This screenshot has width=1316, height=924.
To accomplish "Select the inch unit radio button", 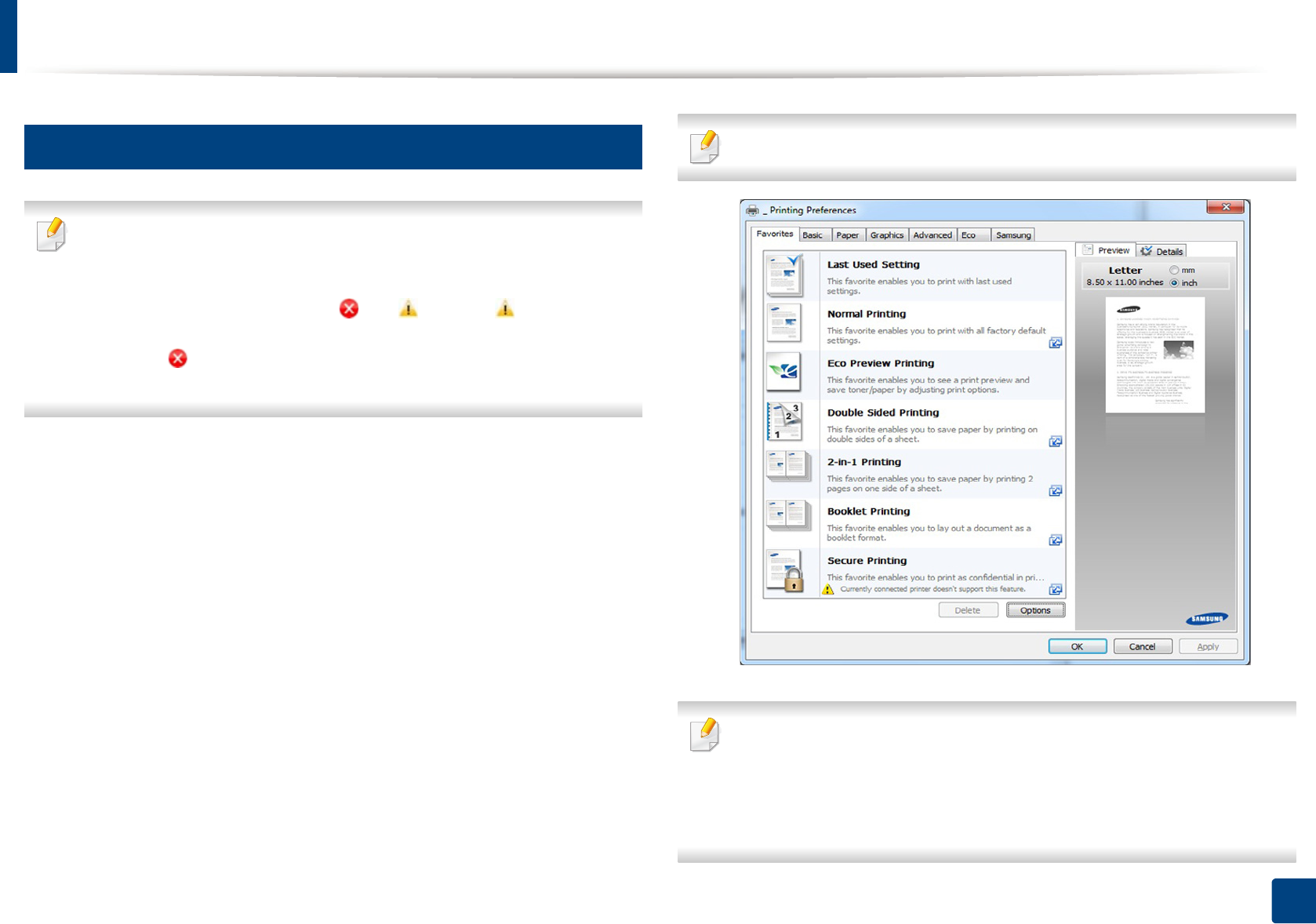I will (1174, 283).
